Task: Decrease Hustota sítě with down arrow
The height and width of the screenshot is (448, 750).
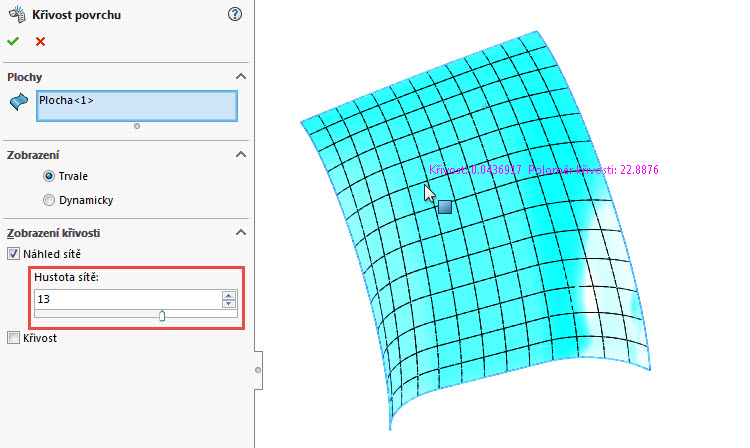Action: (229, 304)
